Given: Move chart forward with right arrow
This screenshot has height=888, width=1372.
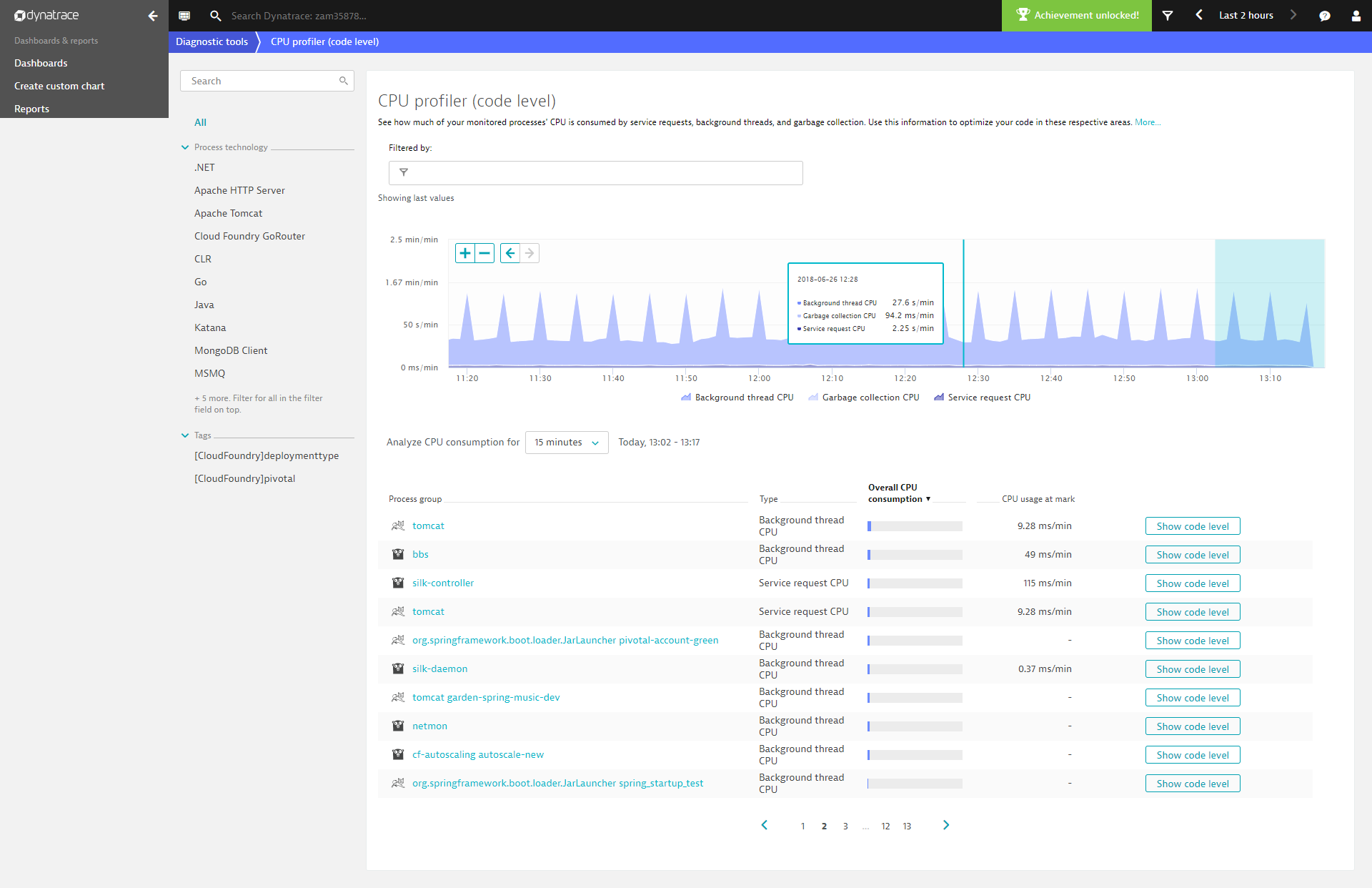Looking at the screenshot, I should (530, 253).
